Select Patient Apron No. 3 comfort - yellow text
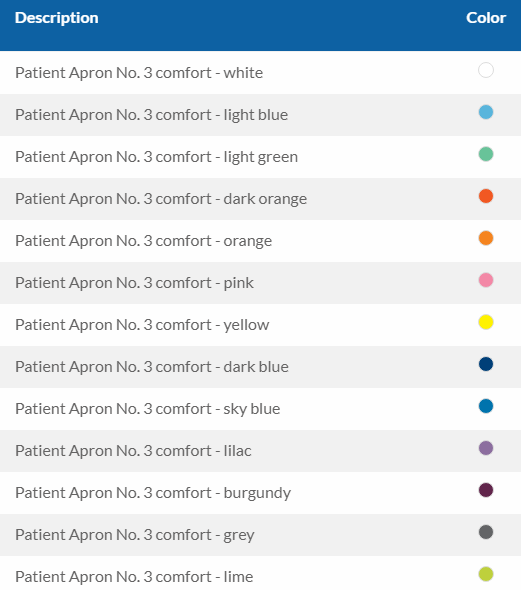This screenshot has width=521, height=590. click(x=142, y=325)
